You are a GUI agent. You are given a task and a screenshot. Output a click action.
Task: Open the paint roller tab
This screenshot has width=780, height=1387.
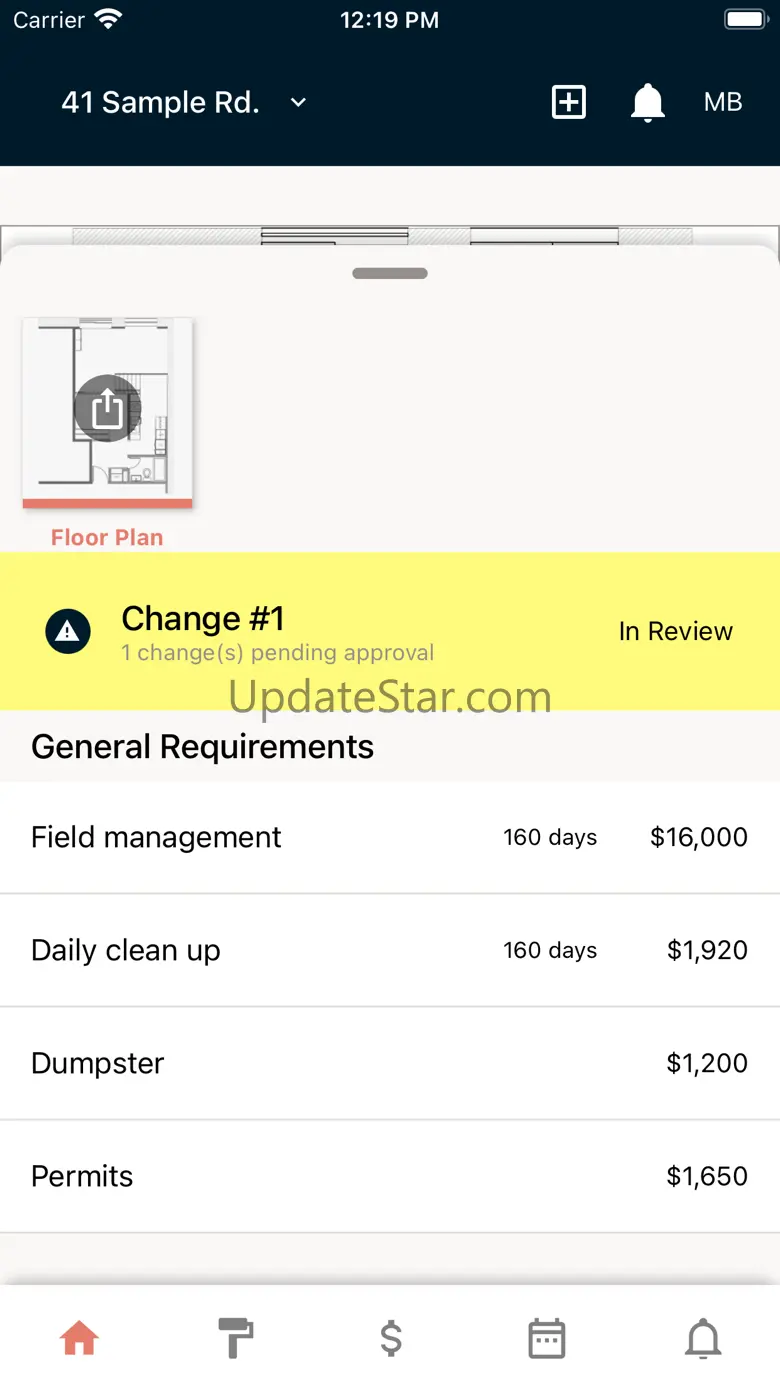[x=236, y=1338]
